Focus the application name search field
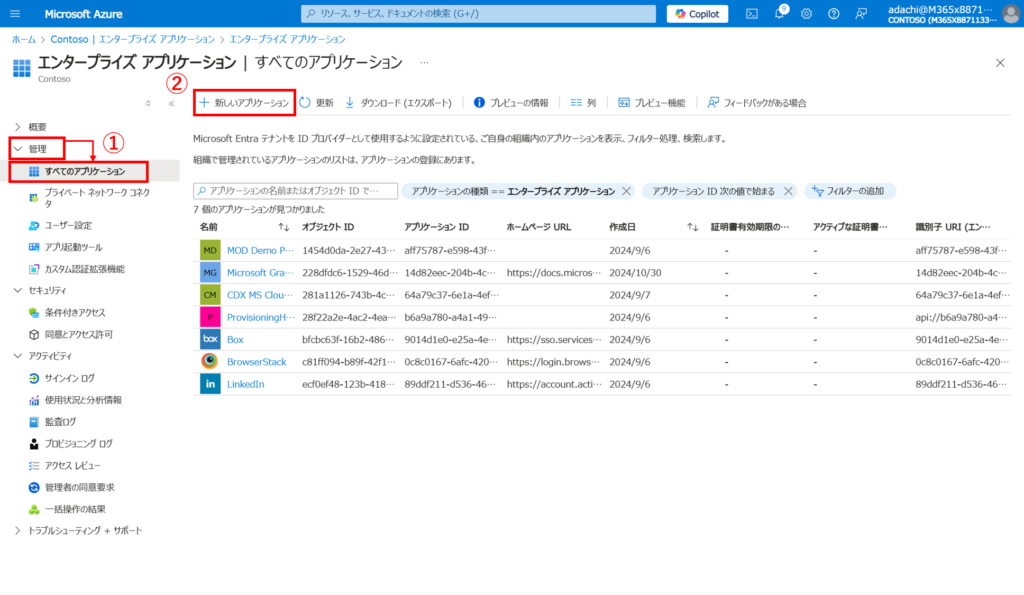The height and width of the screenshot is (595, 1024). point(295,191)
